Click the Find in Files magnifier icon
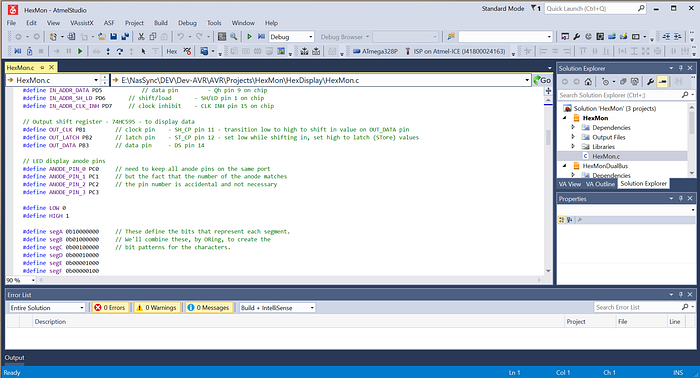Image resolution: width=700 pixels, height=378 pixels. pyautogui.click(x=233, y=37)
